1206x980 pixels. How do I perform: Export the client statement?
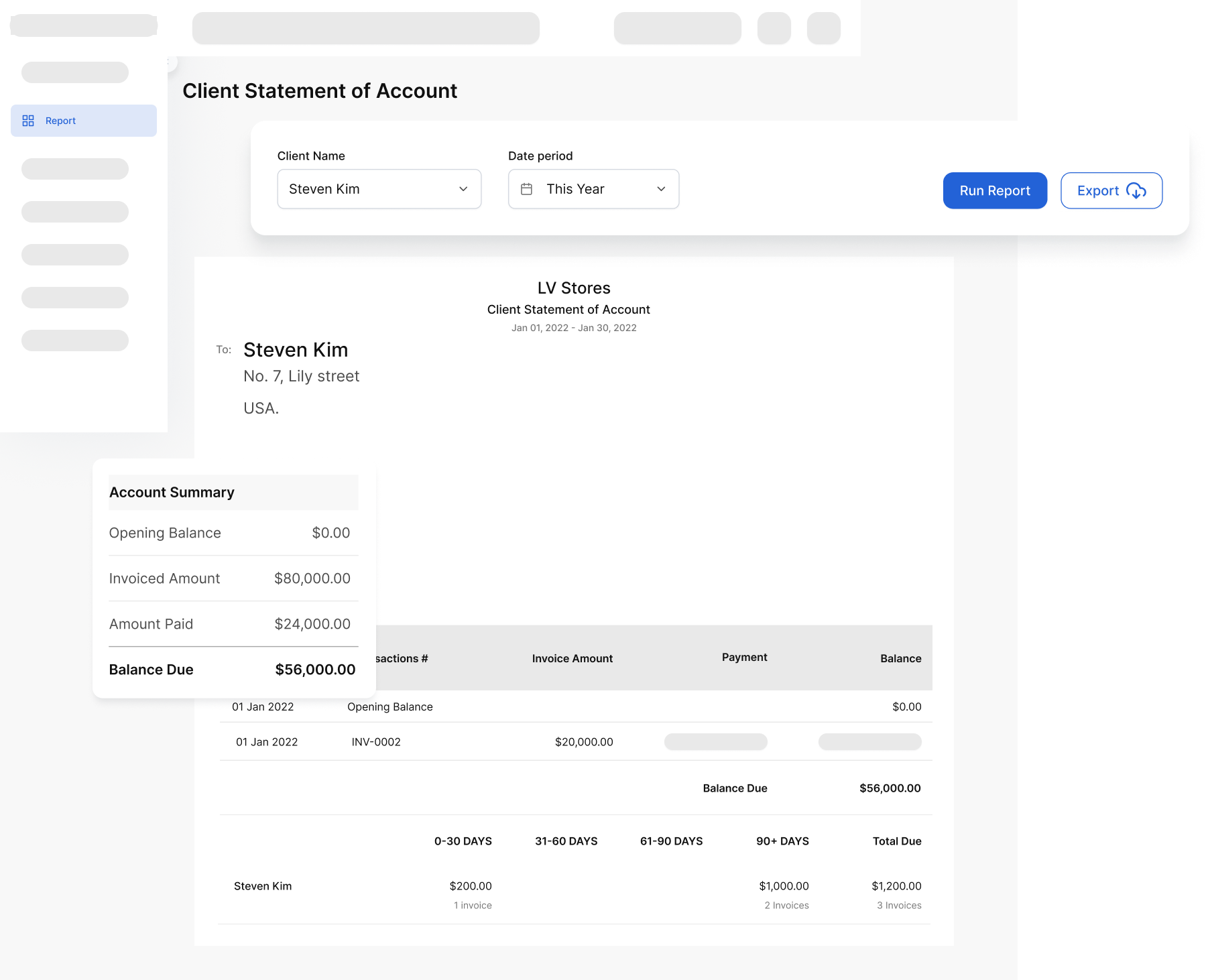(x=1110, y=190)
